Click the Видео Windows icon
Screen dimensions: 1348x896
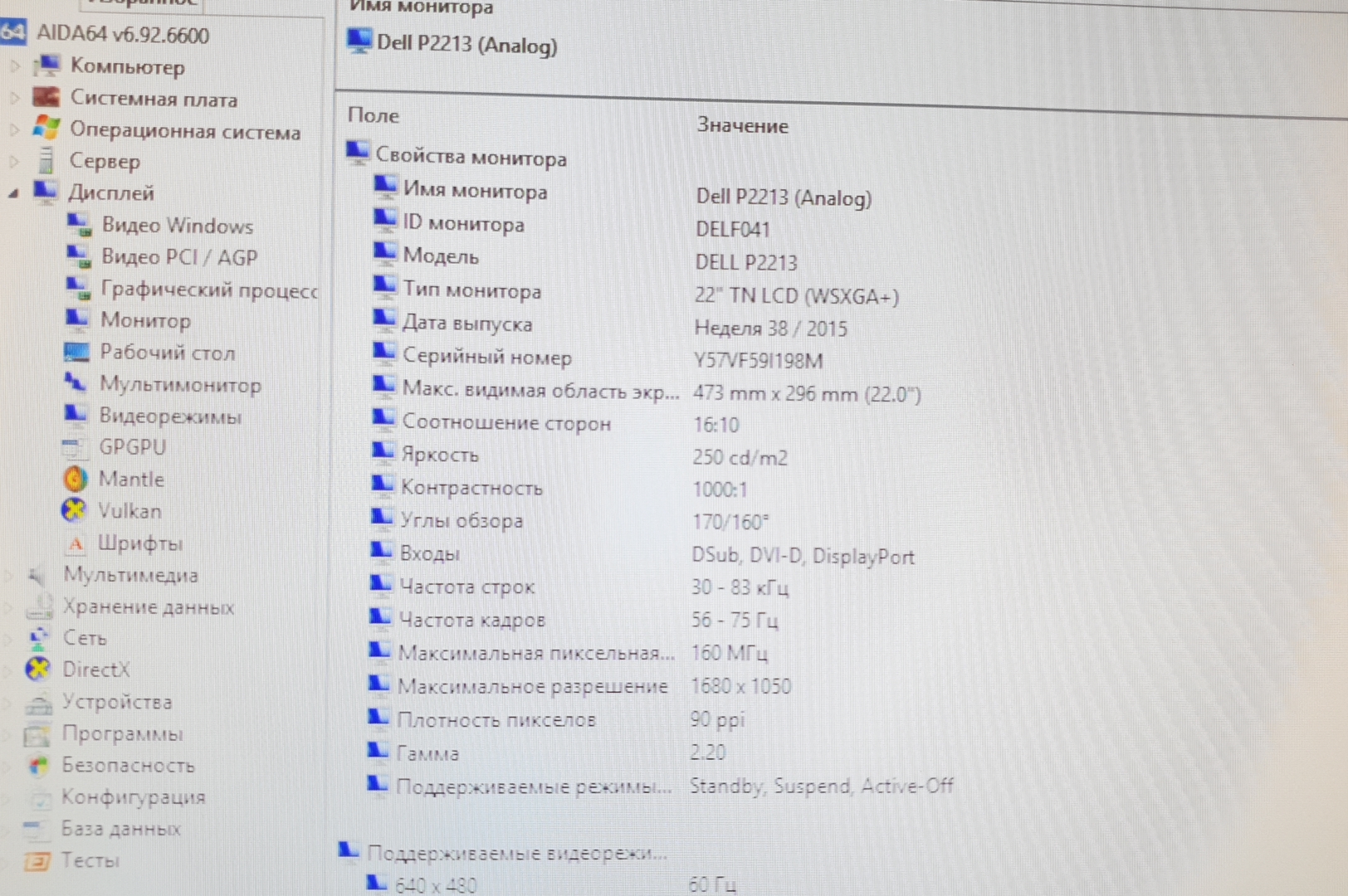[80, 224]
